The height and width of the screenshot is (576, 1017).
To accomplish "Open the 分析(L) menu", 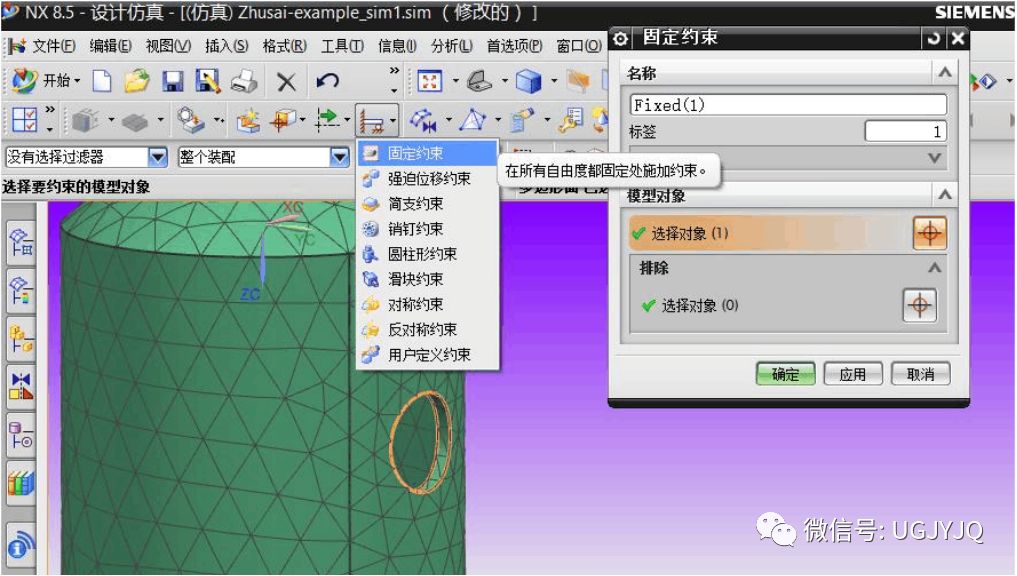I will pyautogui.click(x=451, y=45).
